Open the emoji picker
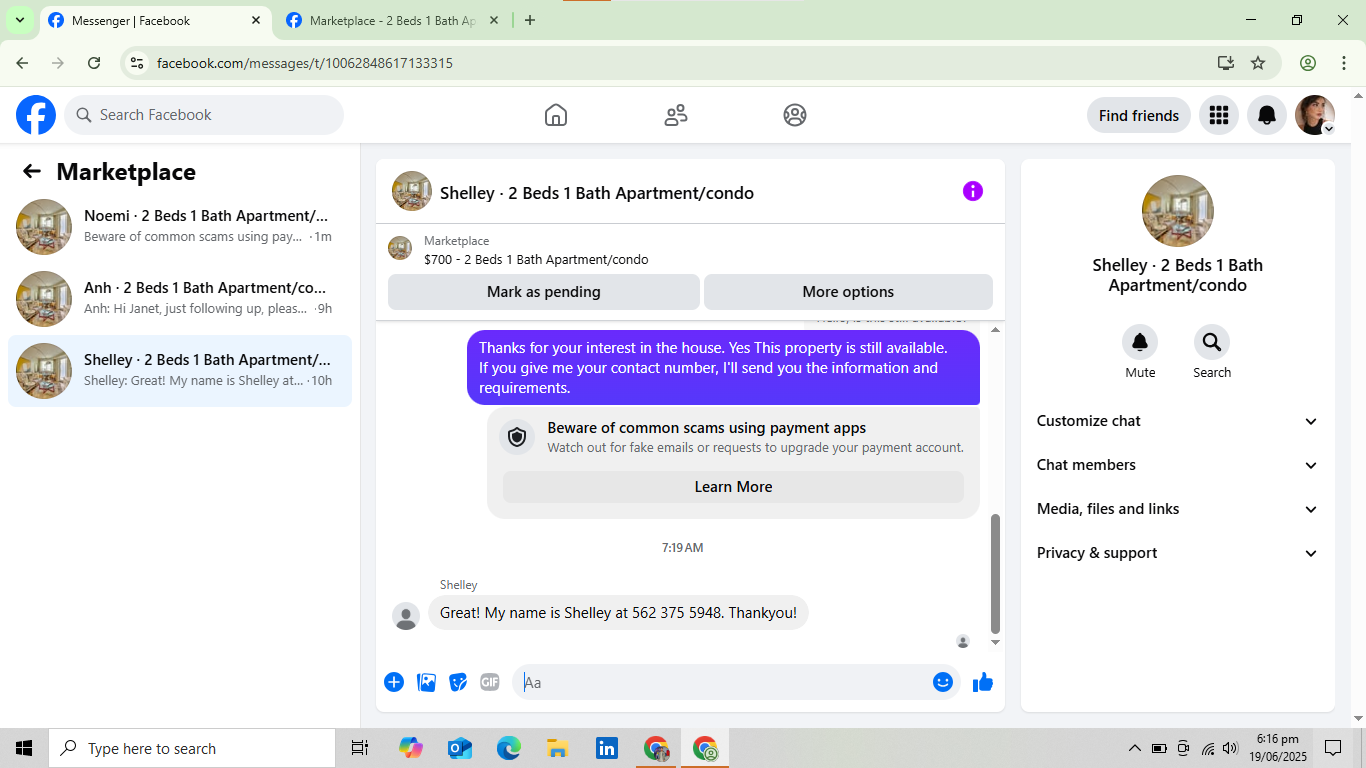The image size is (1366, 768). point(943,682)
